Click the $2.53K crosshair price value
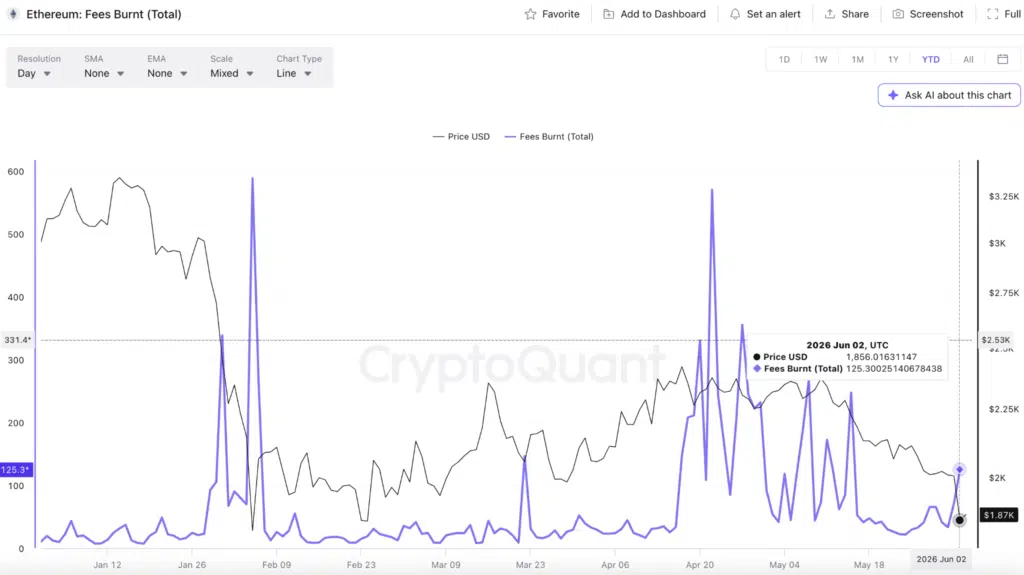The height and width of the screenshot is (575, 1024). pyautogui.click(x=996, y=340)
